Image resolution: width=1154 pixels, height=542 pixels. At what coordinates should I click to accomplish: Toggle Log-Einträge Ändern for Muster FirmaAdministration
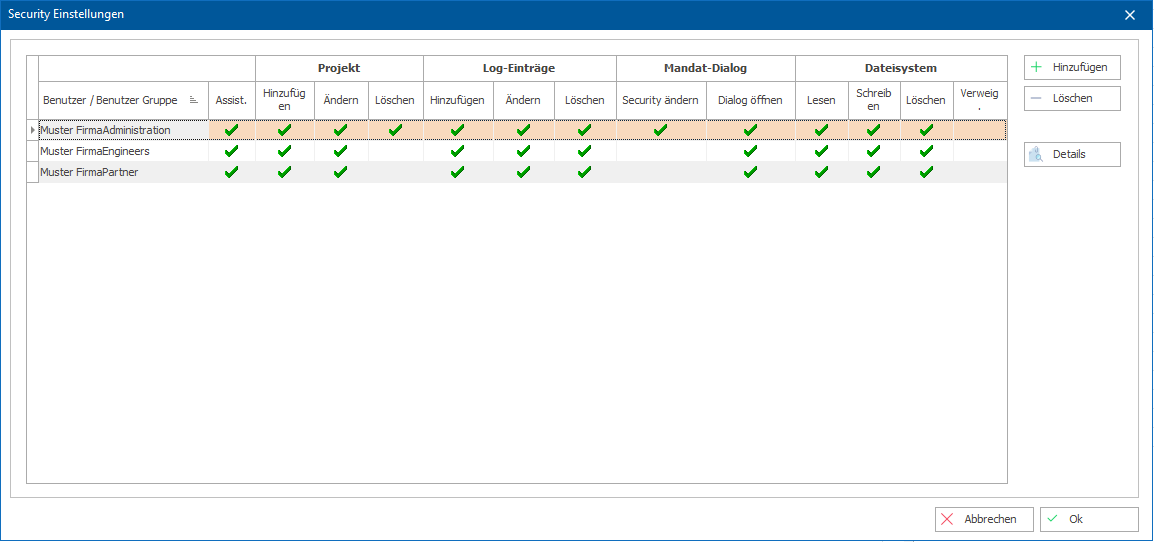(523, 130)
